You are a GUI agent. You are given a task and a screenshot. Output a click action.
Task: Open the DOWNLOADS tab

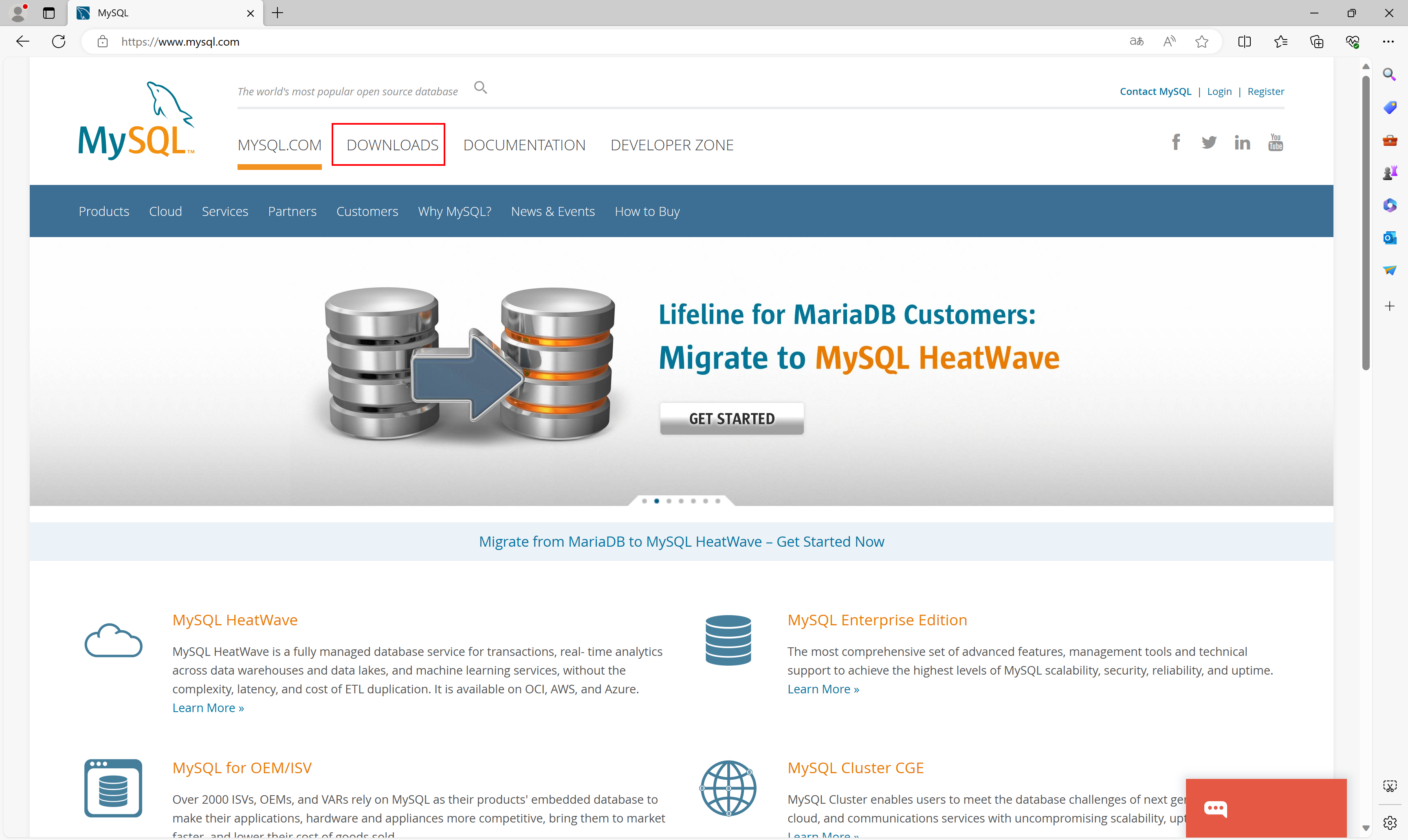click(392, 145)
